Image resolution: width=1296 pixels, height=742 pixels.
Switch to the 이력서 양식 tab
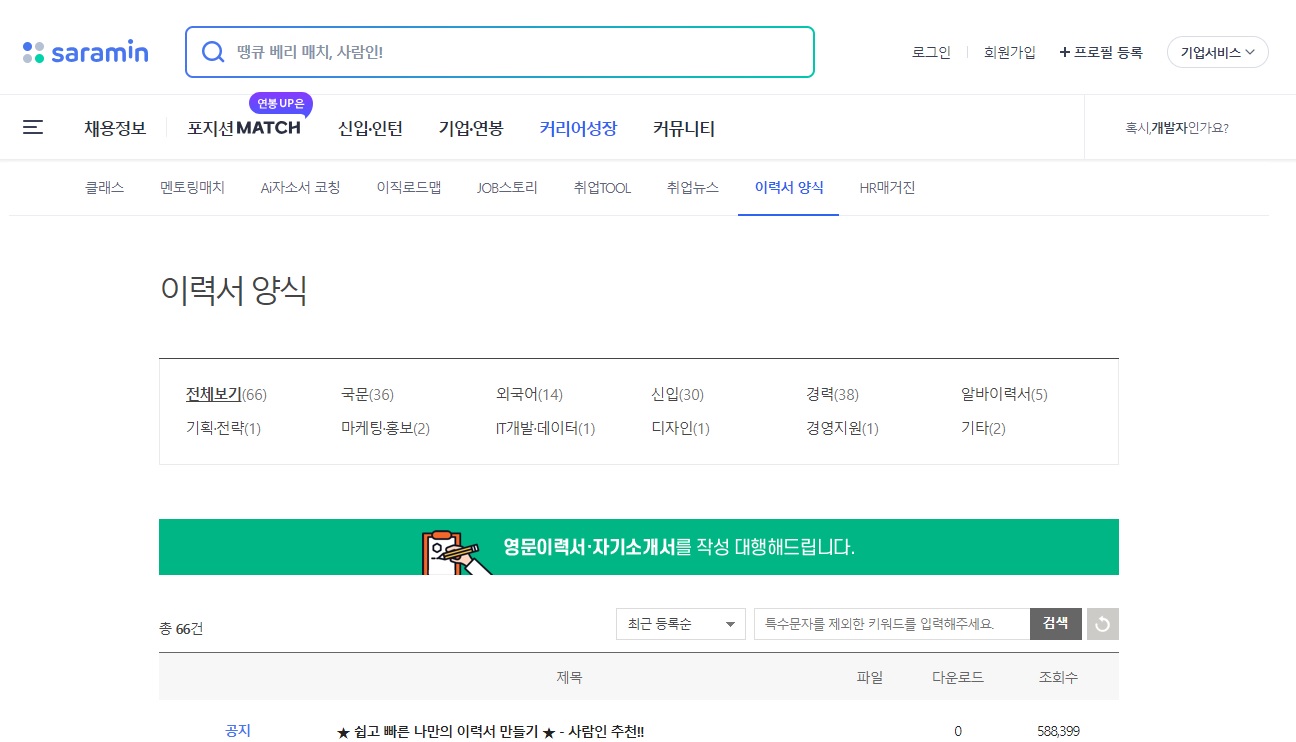pos(788,187)
